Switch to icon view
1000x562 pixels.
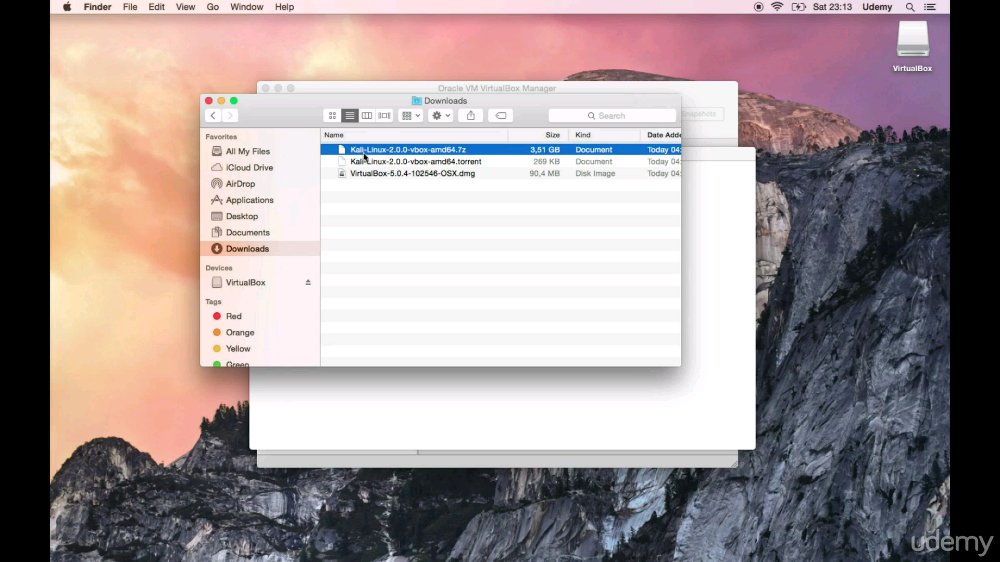[332, 115]
